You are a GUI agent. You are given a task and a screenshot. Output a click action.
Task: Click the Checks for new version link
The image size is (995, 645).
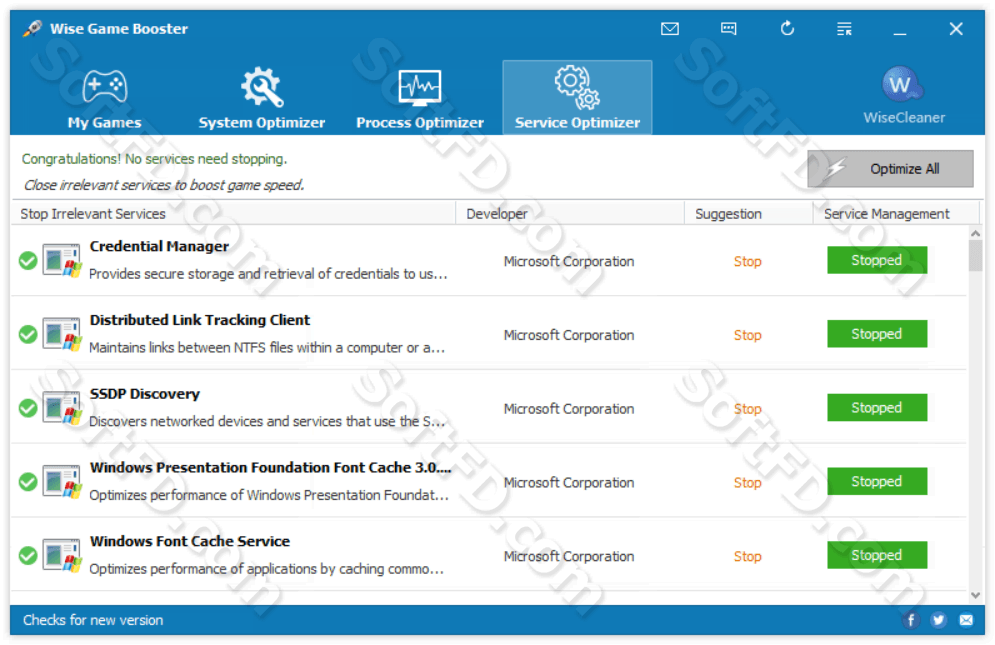pos(93,620)
